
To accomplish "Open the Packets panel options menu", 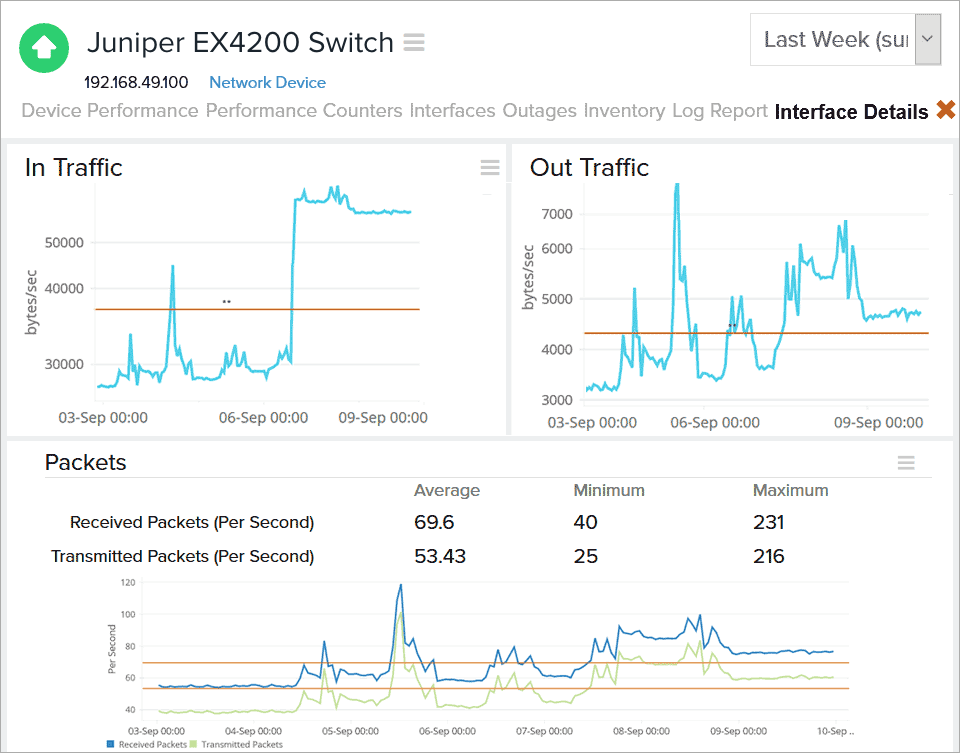I will tap(906, 463).
